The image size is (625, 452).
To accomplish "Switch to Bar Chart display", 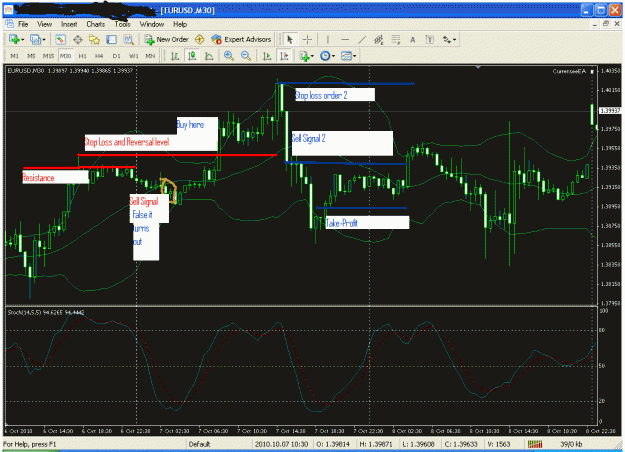I will pos(175,56).
